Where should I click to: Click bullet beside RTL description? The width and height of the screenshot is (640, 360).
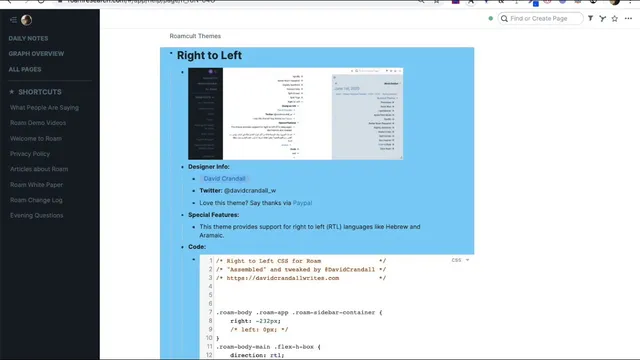point(194,227)
